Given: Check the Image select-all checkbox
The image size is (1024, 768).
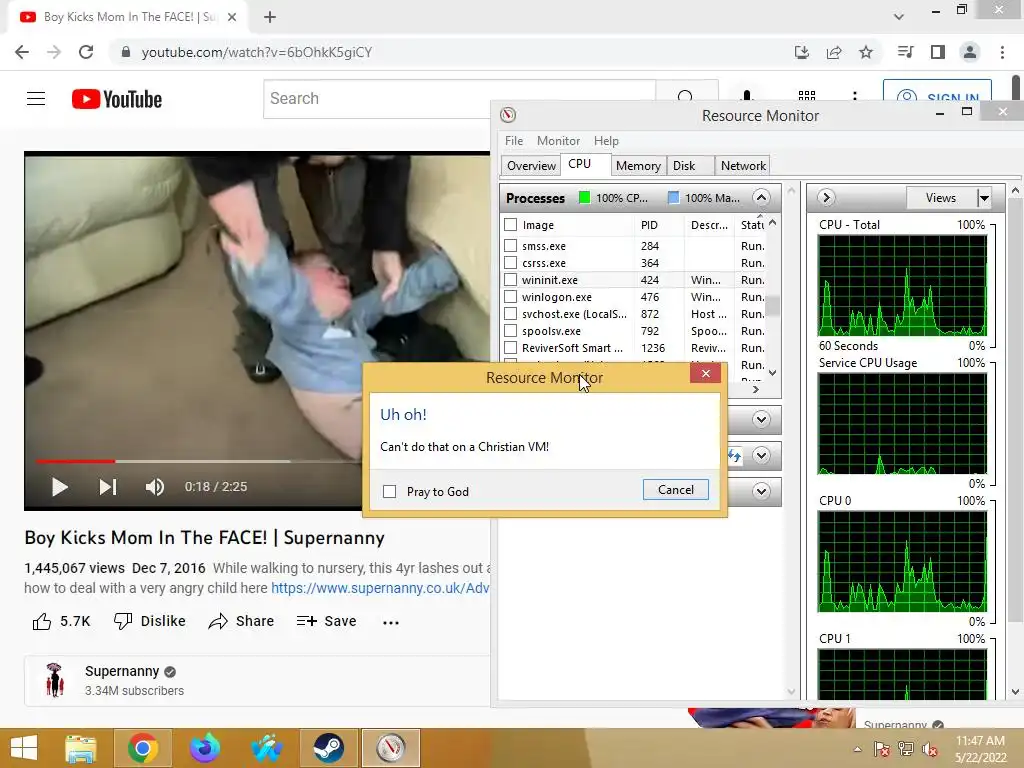Looking at the screenshot, I should point(511,225).
